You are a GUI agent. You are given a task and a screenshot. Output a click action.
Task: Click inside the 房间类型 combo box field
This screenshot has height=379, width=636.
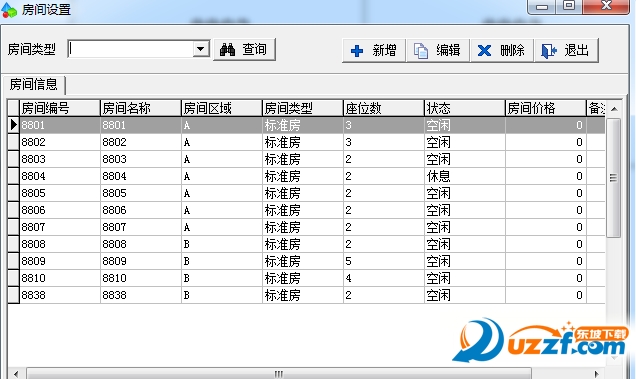coord(131,49)
